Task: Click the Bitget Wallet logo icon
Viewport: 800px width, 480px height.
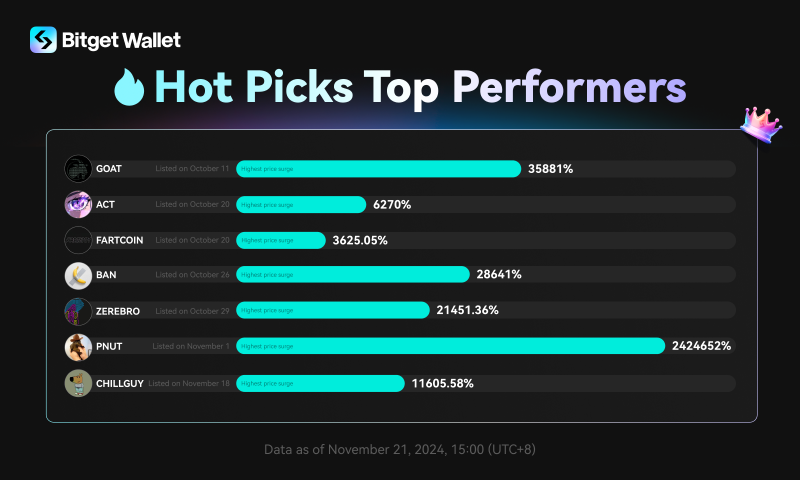Action: [x=43, y=40]
